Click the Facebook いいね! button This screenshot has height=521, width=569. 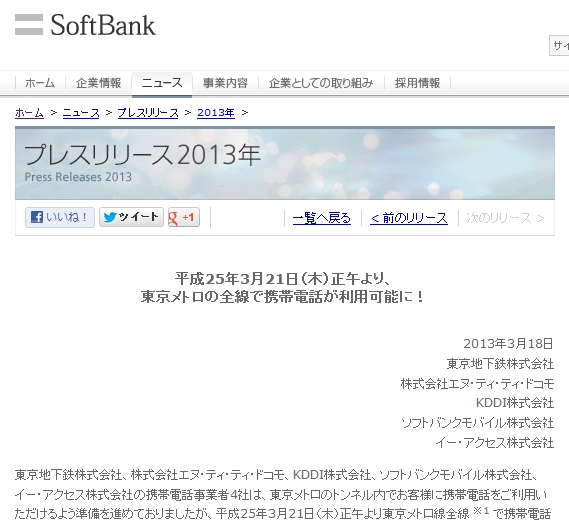click(60, 217)
